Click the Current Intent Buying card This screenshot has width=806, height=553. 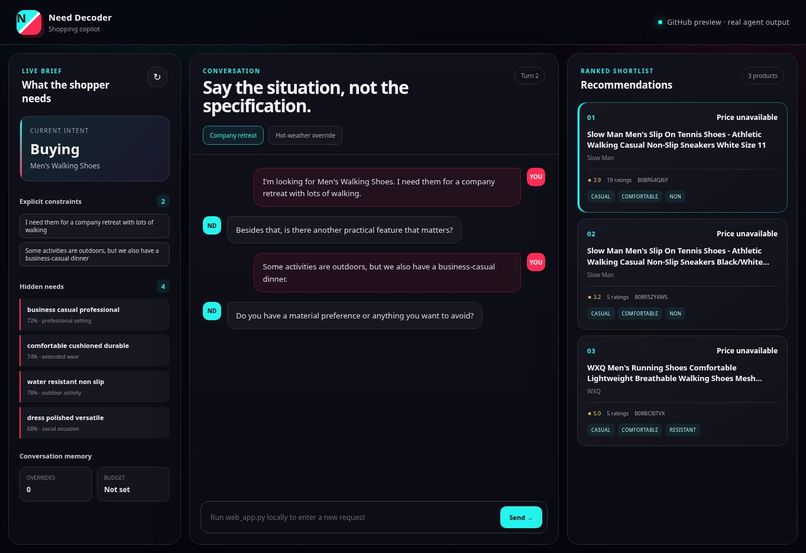pos(95,149)
